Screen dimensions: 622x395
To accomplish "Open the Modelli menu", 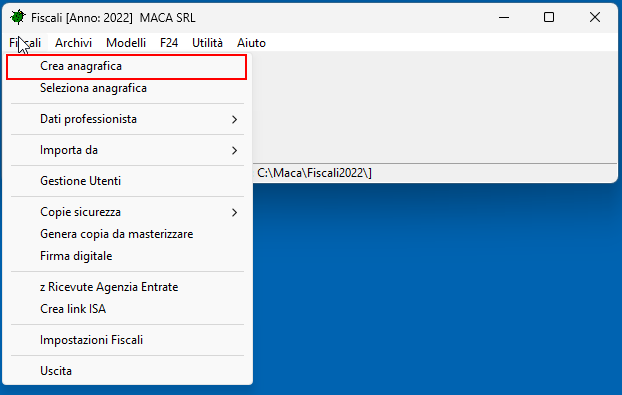I will pyautogui.click(x=126, y=43).
